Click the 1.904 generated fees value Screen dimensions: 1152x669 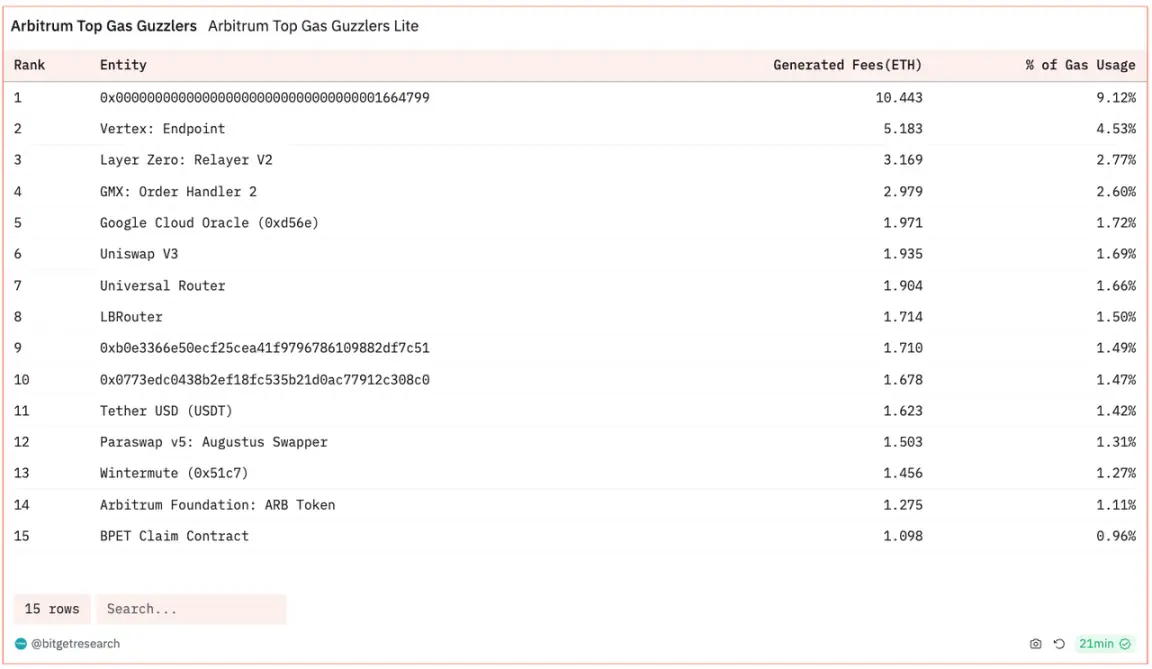click(x=903, y=286)
